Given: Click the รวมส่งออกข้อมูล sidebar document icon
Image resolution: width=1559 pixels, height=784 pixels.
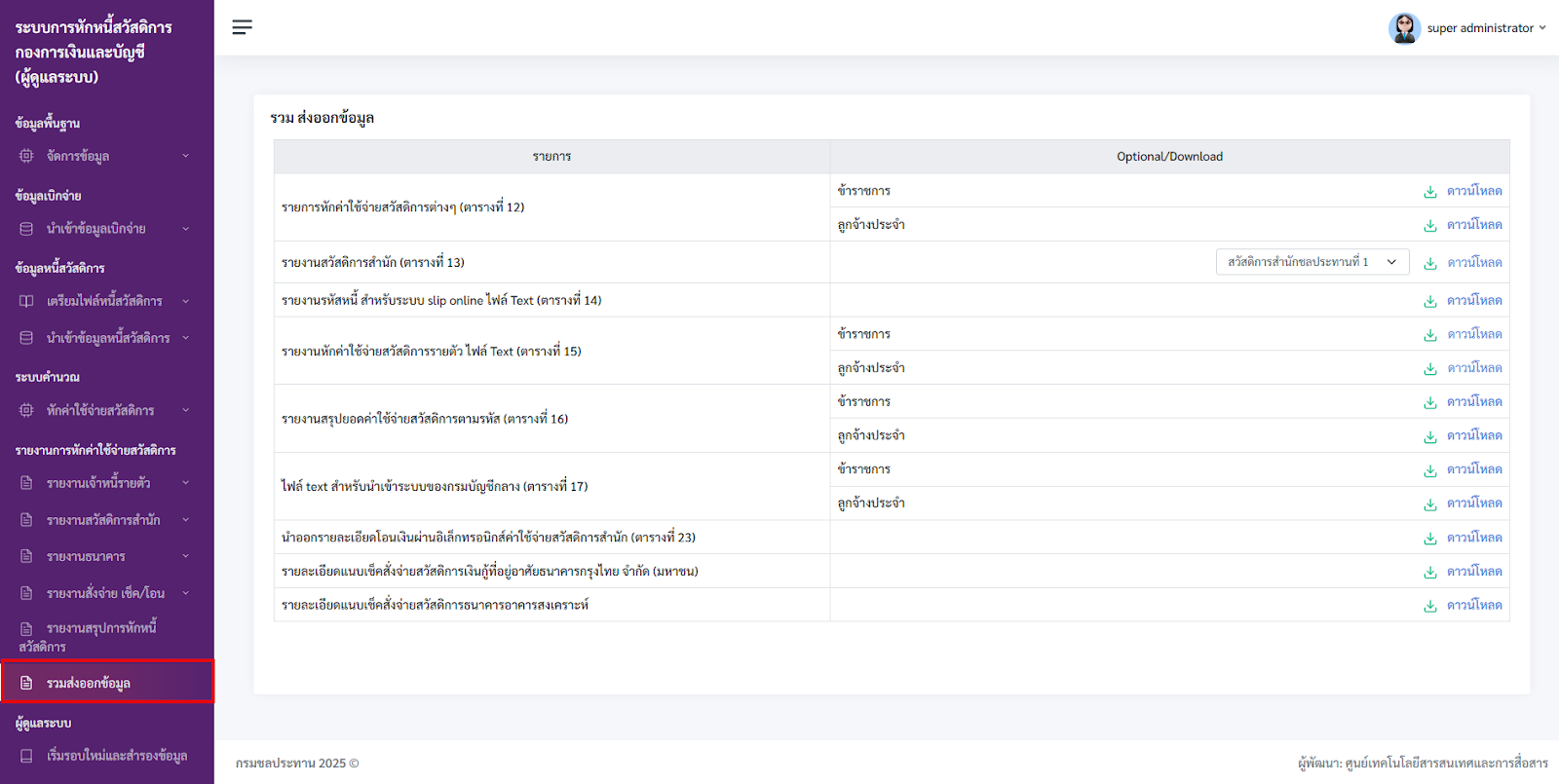Looking at the screenshot, I should point(26,683).
